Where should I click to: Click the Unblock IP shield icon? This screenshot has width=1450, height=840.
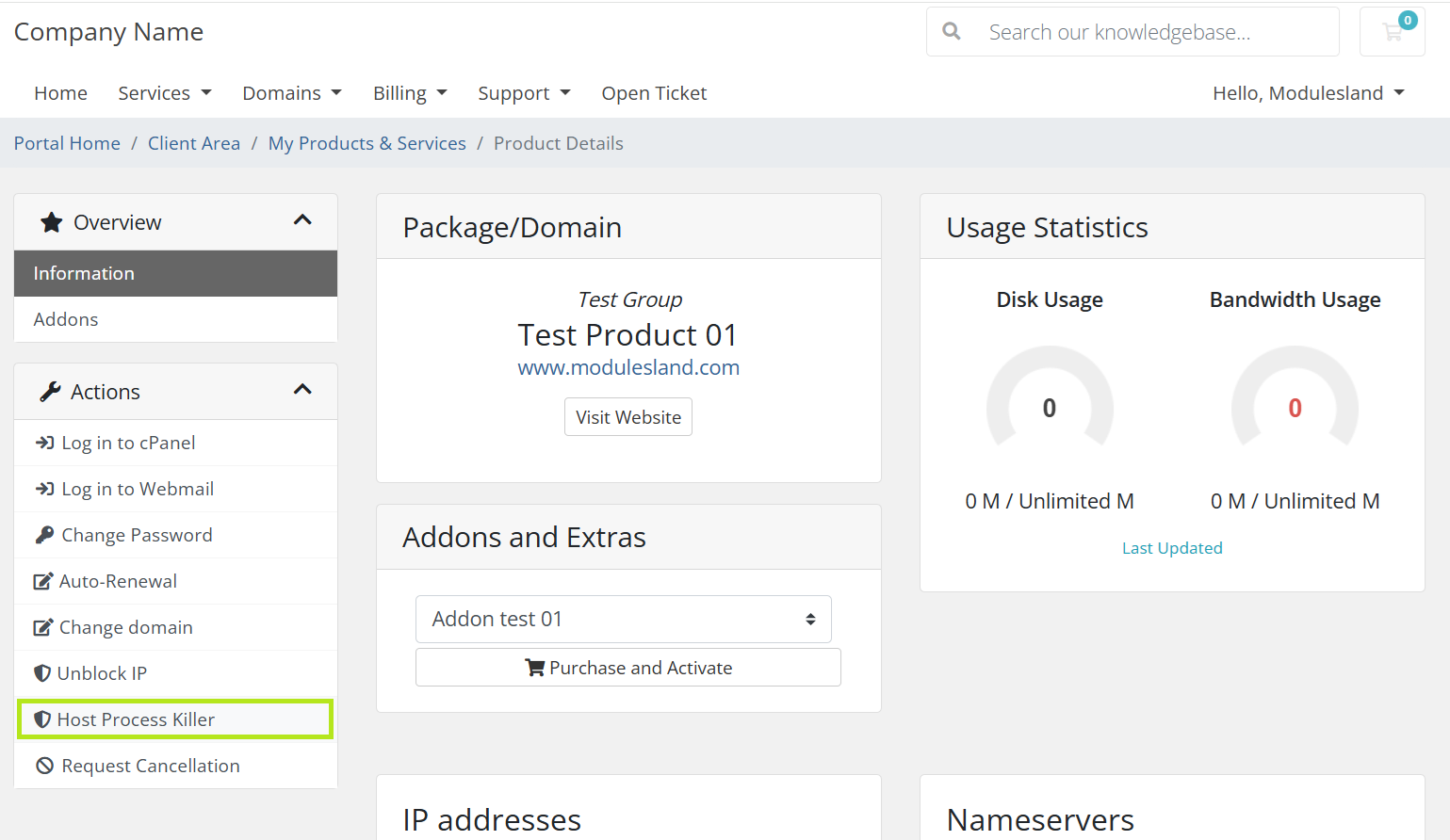coord(42,673)
